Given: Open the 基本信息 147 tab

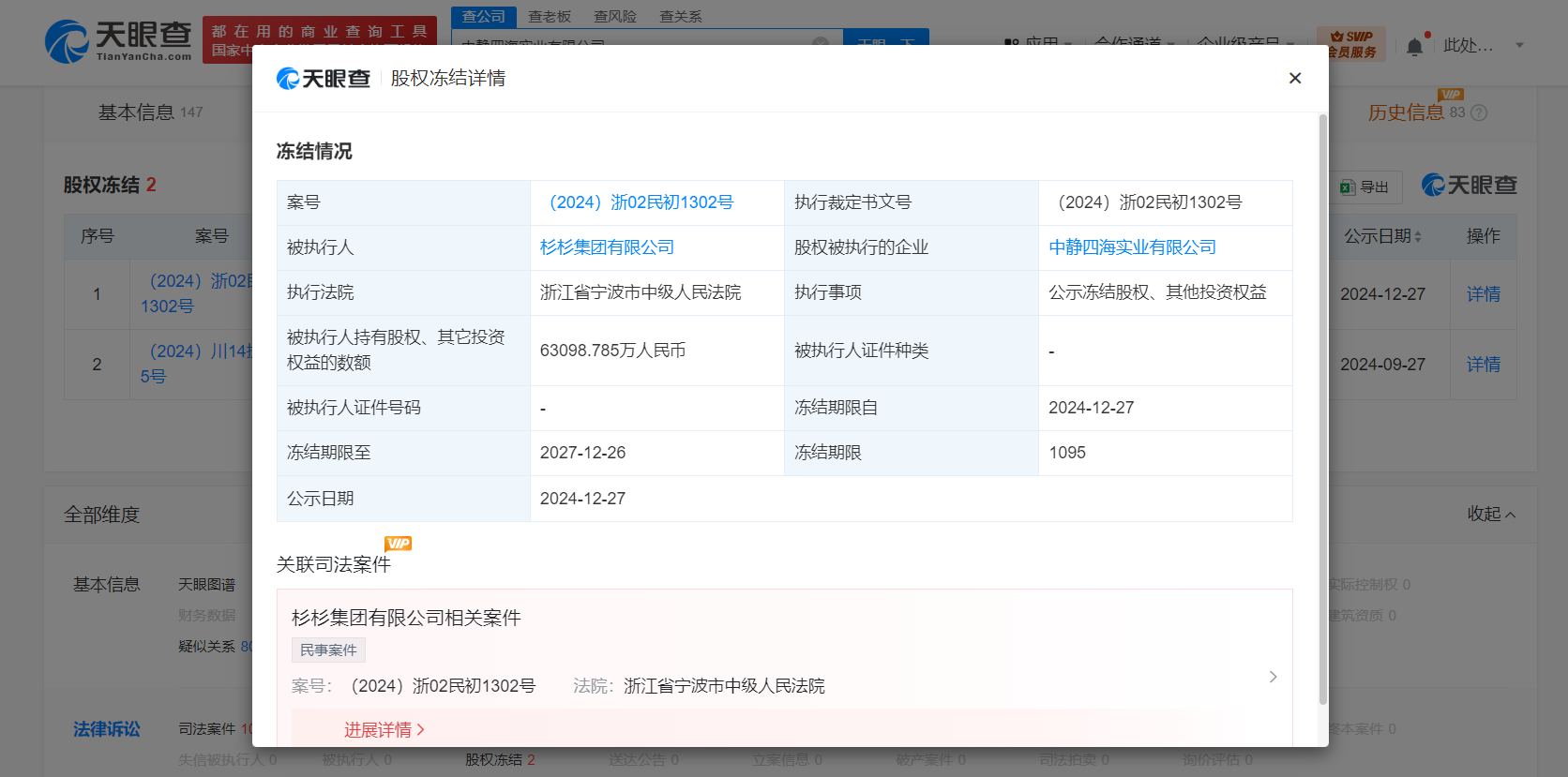Looking at the screenshot, I should 150,112.
